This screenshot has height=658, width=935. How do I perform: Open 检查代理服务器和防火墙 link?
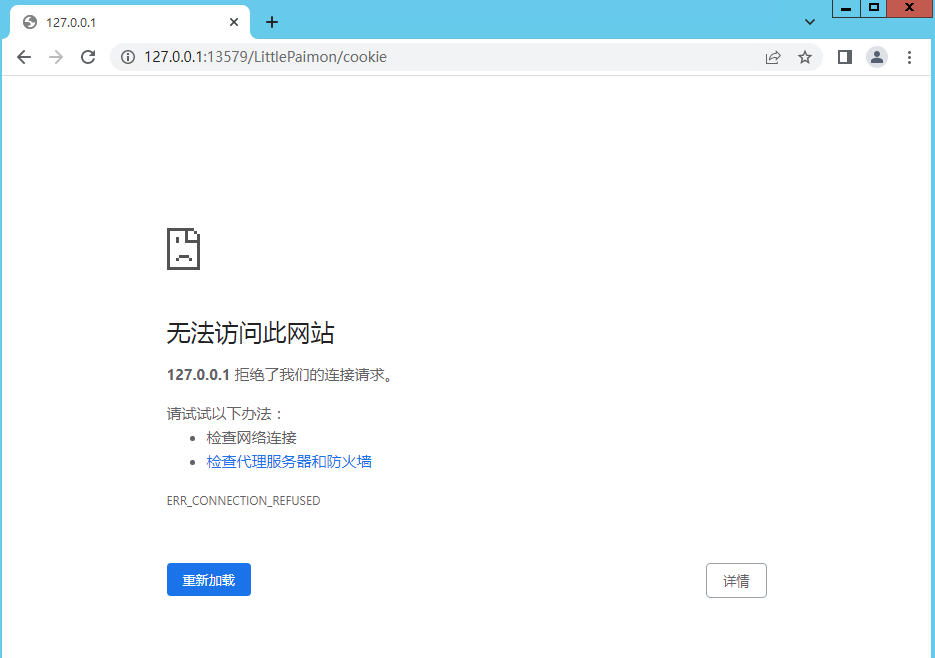pyautogui.click(x=289, y=461)
